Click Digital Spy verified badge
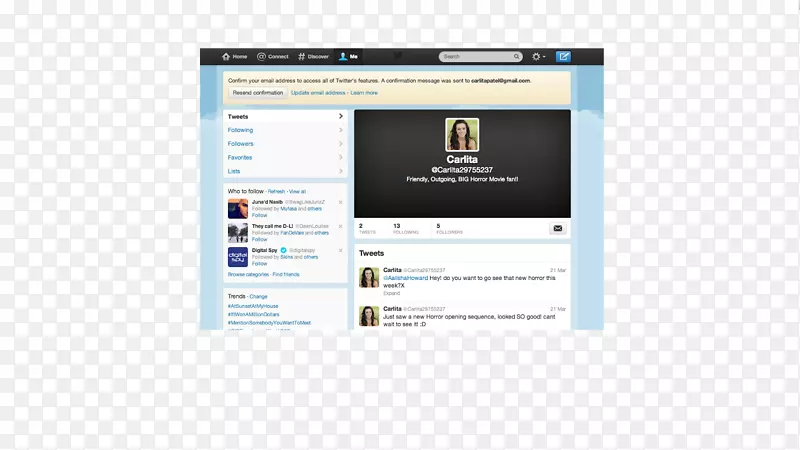This screenshot has width=800, height=450. 284,250
